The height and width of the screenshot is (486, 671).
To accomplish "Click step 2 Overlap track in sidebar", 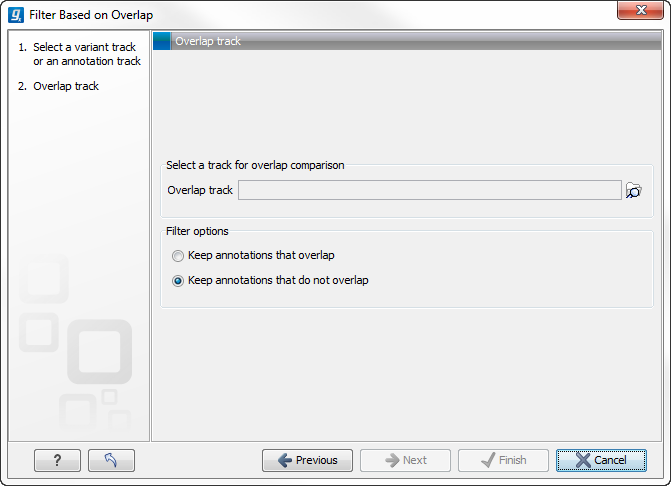I will point(59,86).
